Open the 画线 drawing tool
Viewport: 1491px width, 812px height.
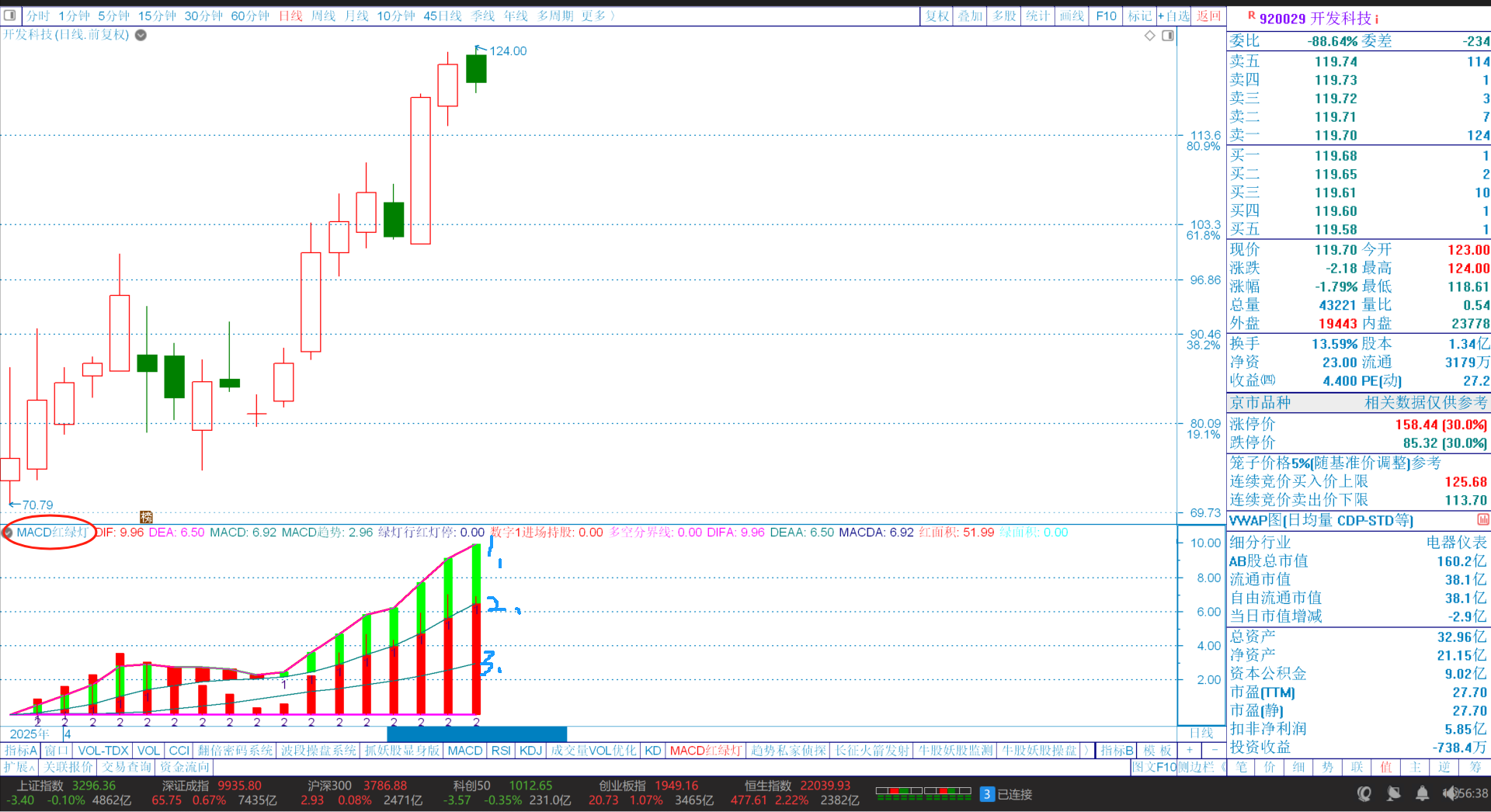[1072, 16]
